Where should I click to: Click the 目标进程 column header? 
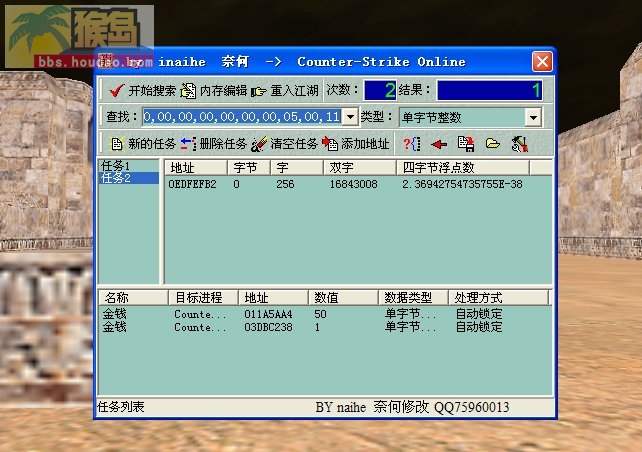coord(203,298)
